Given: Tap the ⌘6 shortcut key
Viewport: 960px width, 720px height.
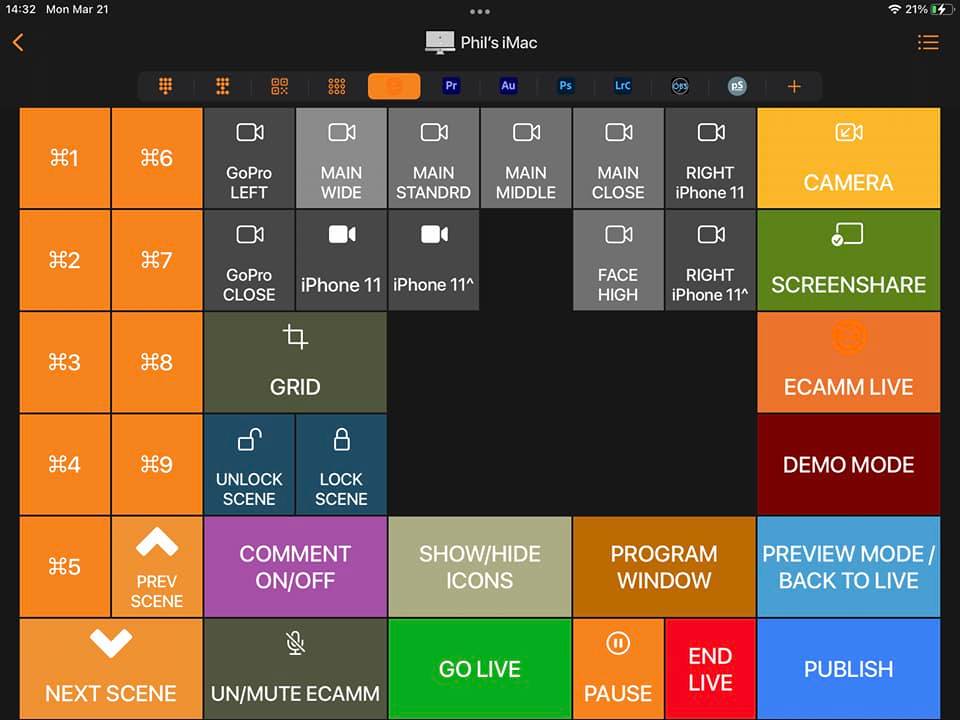Looking at the screenshot, I should click(157, 158).
